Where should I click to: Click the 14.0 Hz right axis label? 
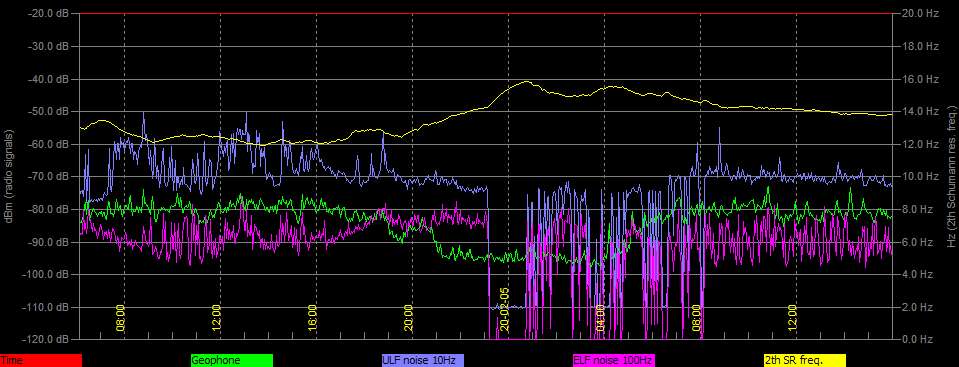920,111
